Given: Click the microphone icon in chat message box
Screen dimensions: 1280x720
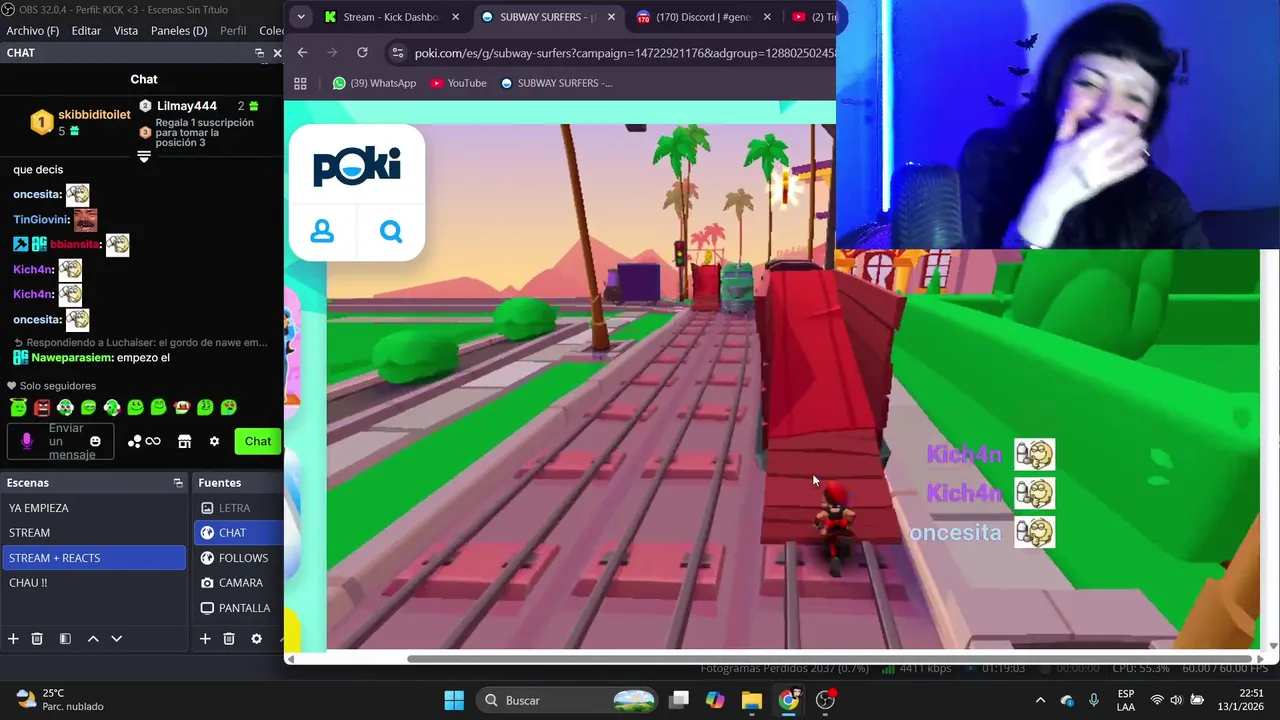Looking at the screenshot, I should [27, 441].
